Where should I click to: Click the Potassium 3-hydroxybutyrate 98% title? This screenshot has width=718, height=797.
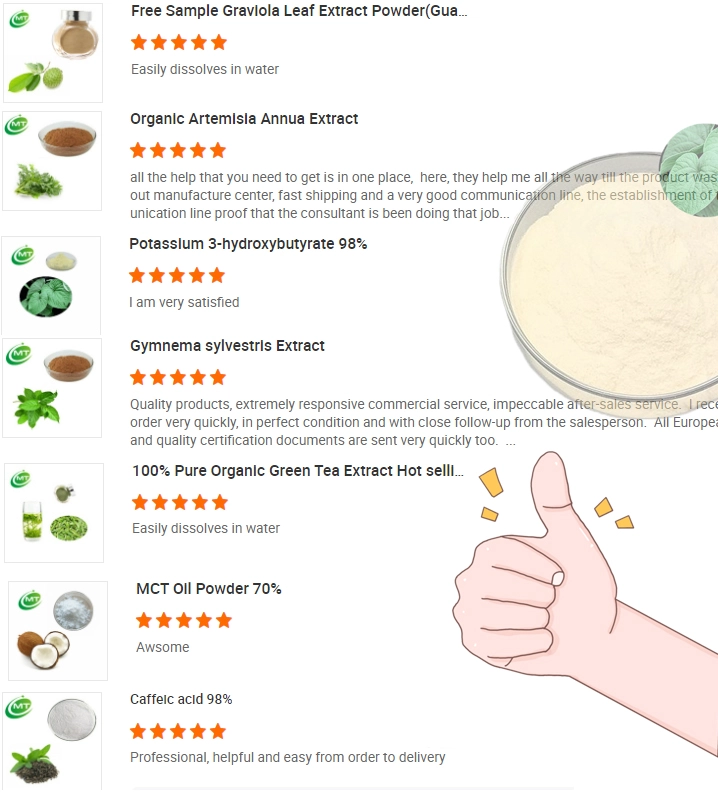pos(248,244)
